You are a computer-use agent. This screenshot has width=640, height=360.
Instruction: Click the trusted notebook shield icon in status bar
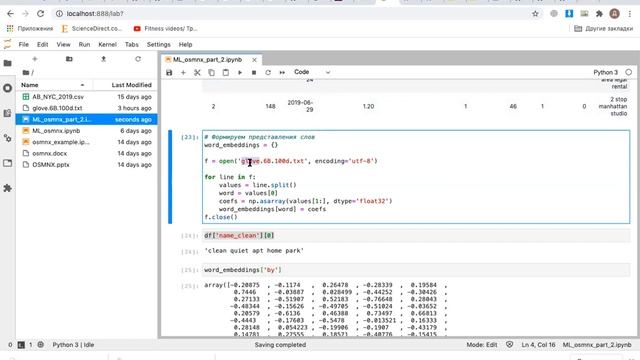[509, 344]
